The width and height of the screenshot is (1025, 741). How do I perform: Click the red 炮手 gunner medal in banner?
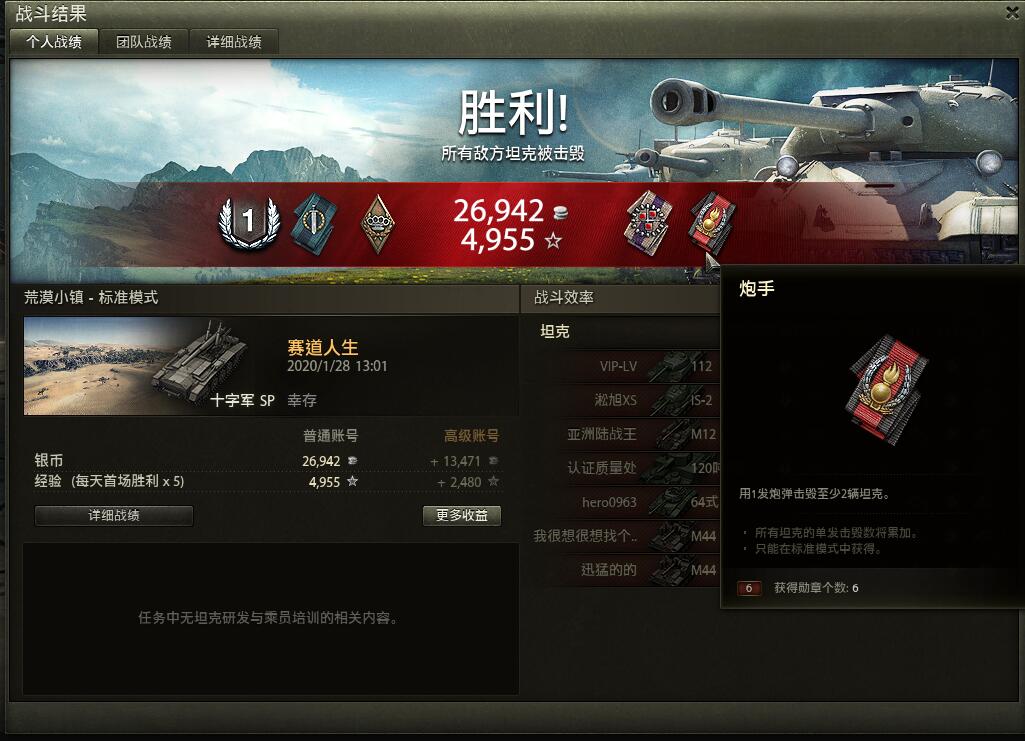coord(711,223)
